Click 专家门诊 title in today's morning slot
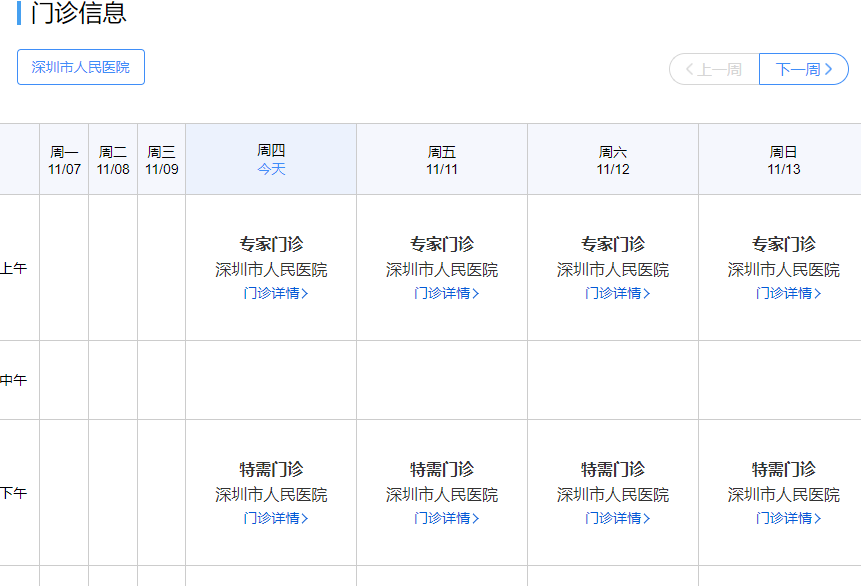This screenshot has height=586, width=861. [271, 244]
